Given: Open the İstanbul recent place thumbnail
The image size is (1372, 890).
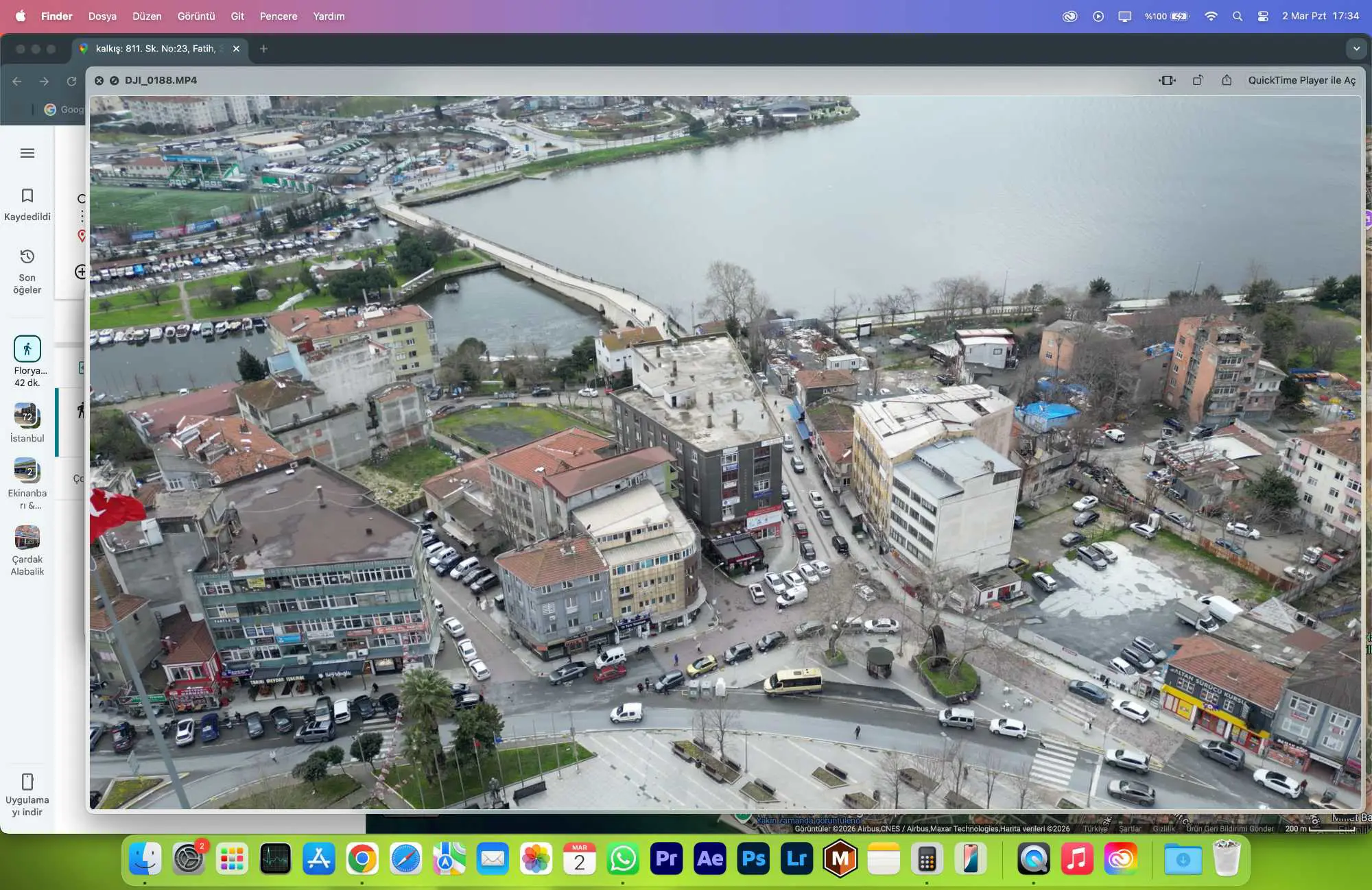Looking at the screenshot, I should pos(27,423).
